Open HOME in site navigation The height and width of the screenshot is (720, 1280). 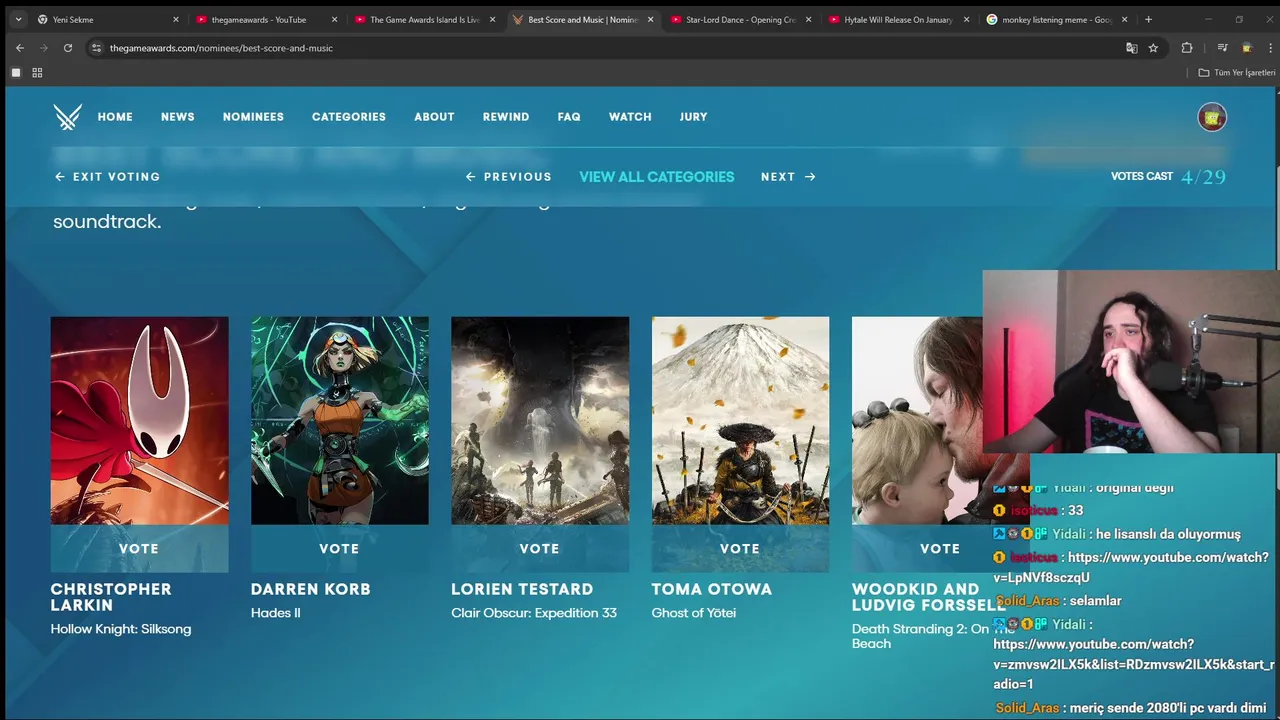tap(115, 117)
